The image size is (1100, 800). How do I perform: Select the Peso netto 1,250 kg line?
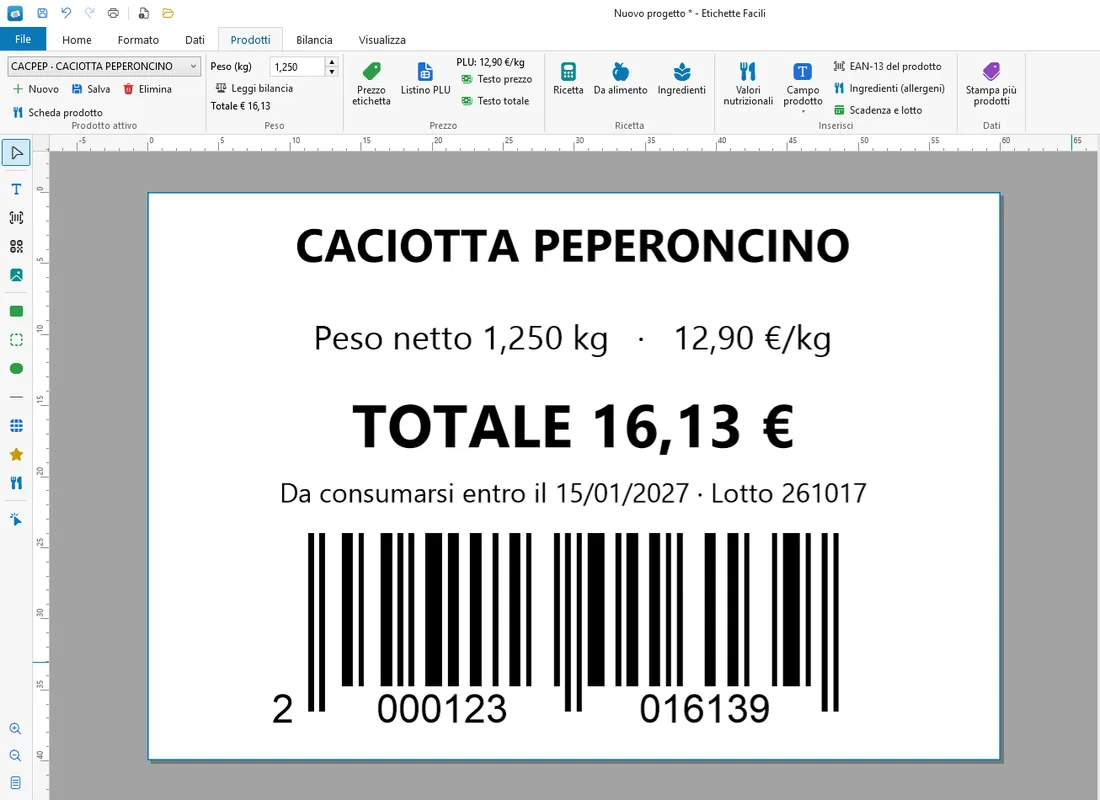[x=572, y=339]
